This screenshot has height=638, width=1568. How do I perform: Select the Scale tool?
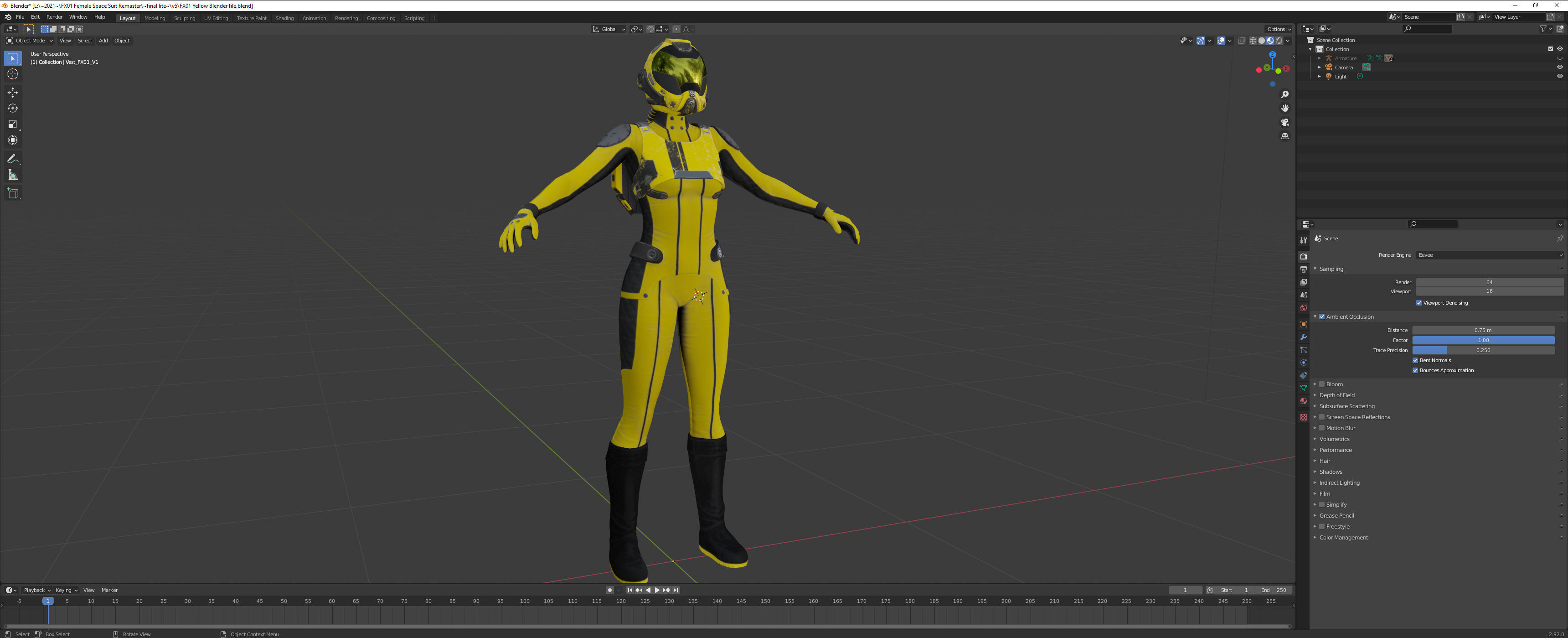click(x=13, y=124)
